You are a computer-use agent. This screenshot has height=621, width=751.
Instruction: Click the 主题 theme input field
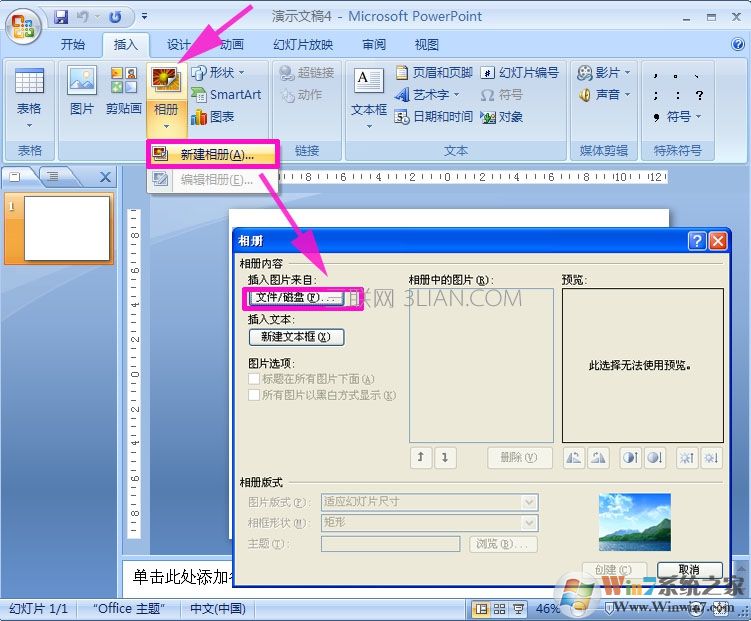(x=390, y=544)
